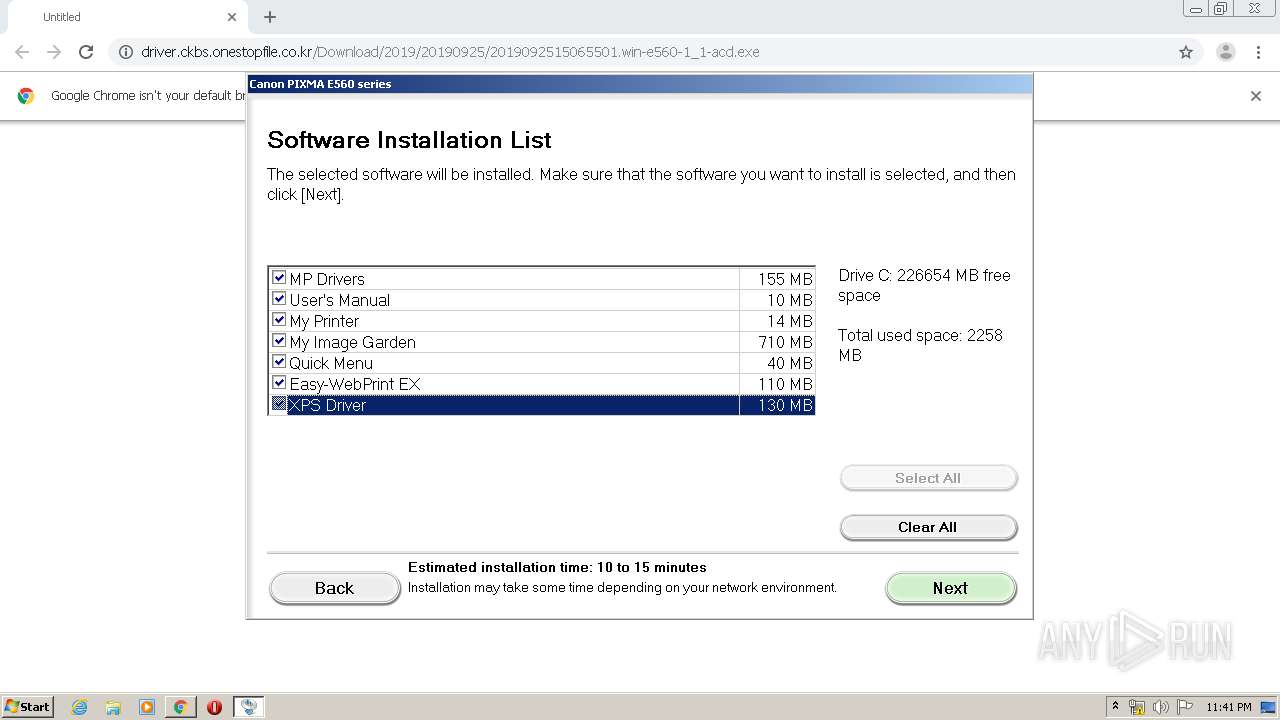Reload the page in Chrome

[86, 52]
